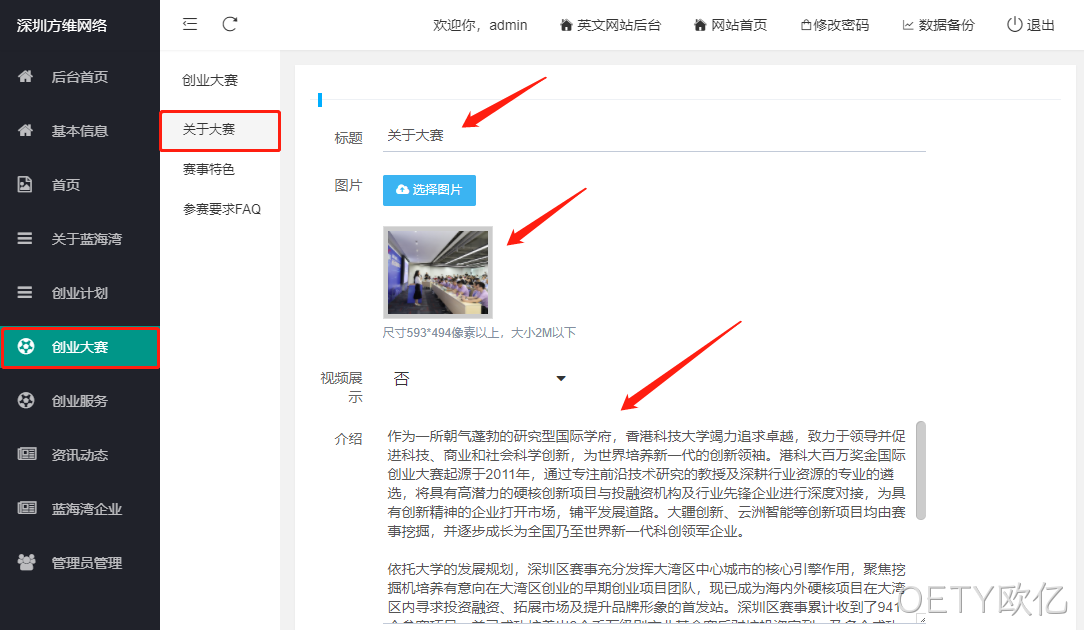The width and height of the screenshot is (1084, 630).
Task: Open 资讯动态 menu in the sidebar
Action: tap(80, 454)
